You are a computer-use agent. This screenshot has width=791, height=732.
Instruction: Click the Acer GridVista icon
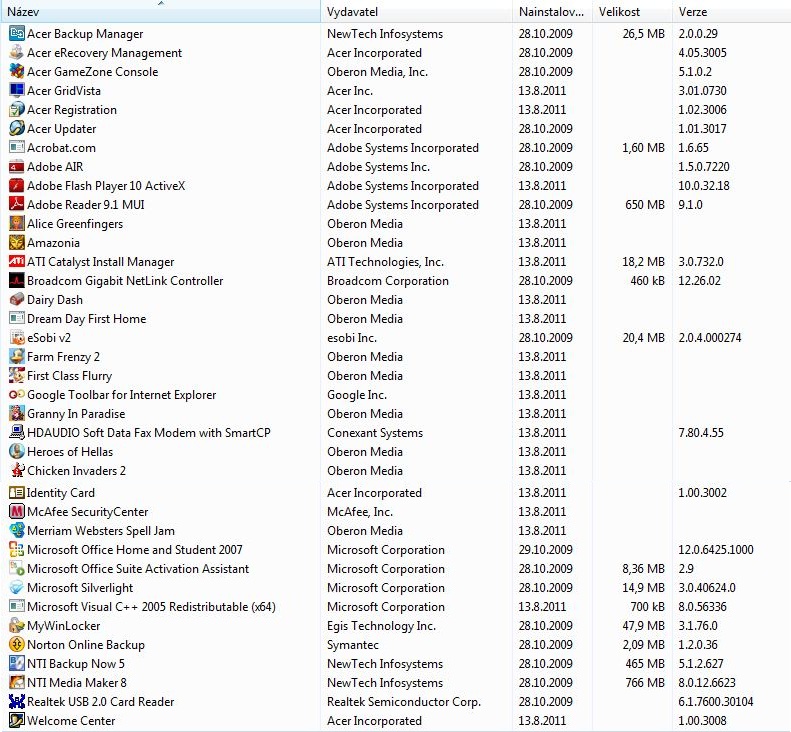(x=17, y=90)
